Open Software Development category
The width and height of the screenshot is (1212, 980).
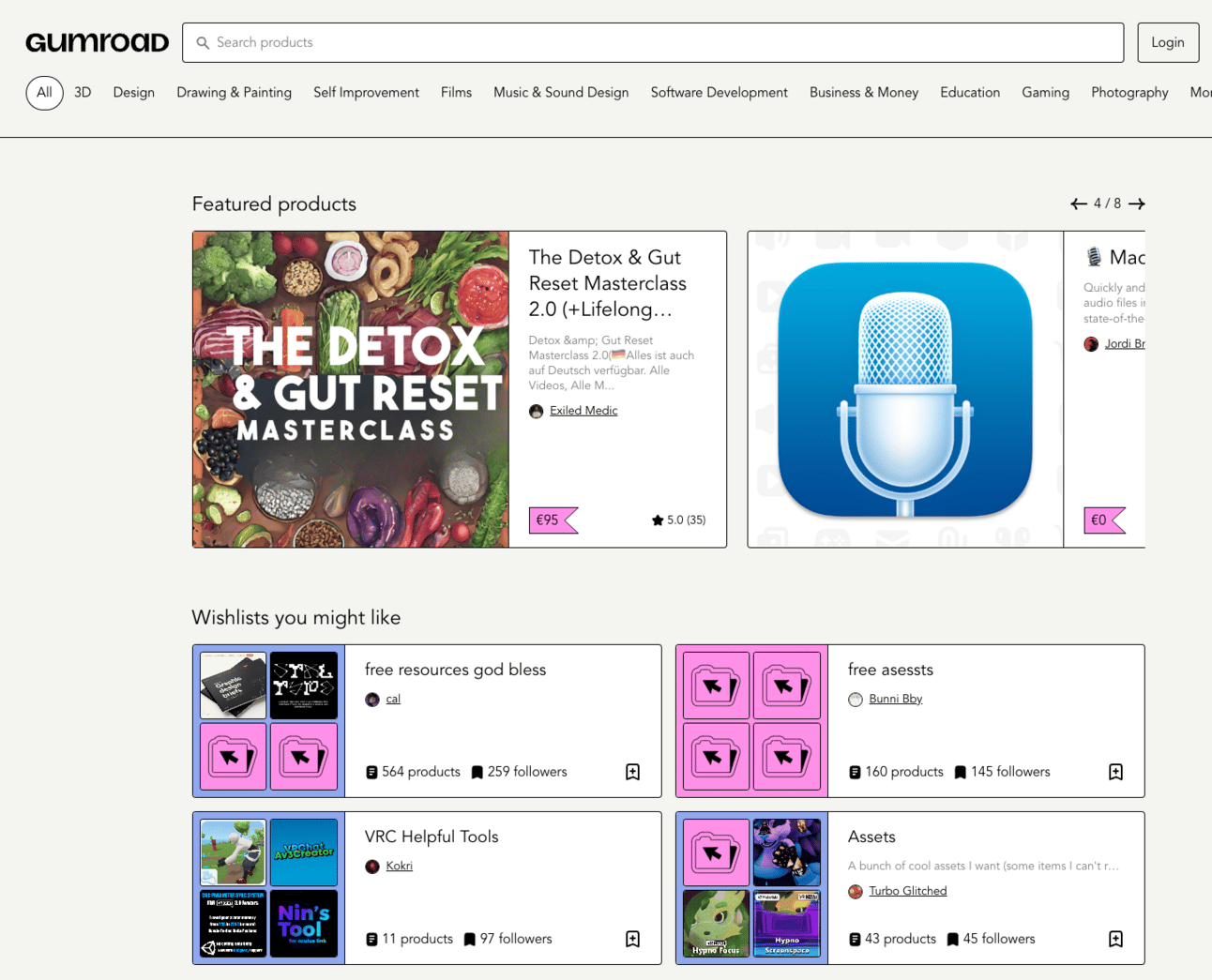[720, 93]
